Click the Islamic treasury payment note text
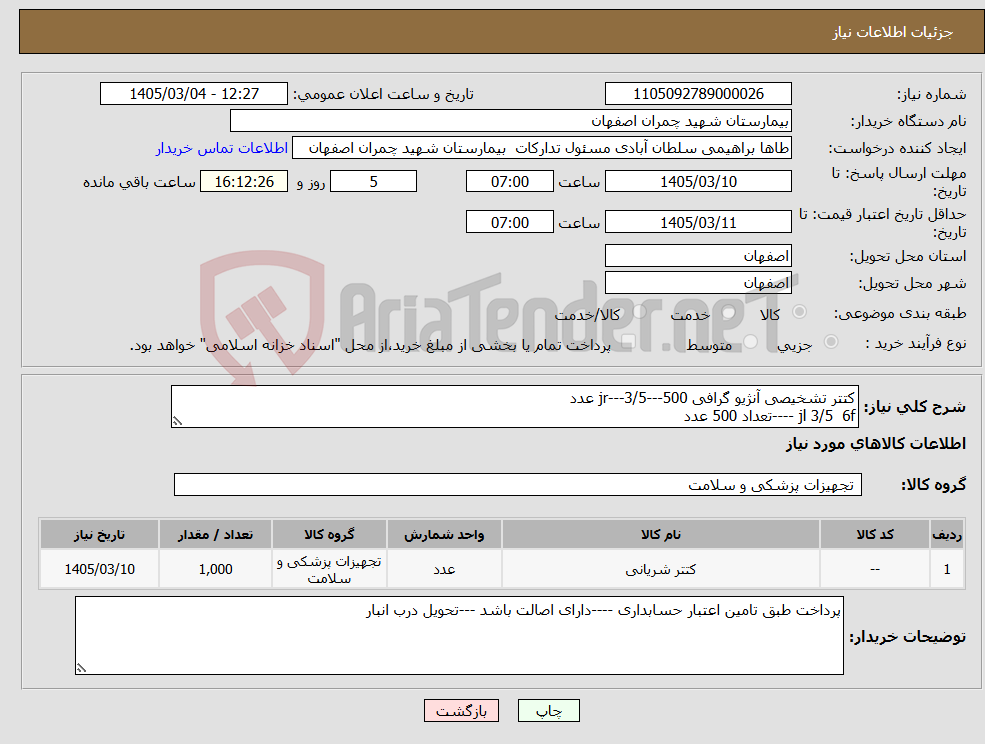985x744 pixels. pos(370,345)
